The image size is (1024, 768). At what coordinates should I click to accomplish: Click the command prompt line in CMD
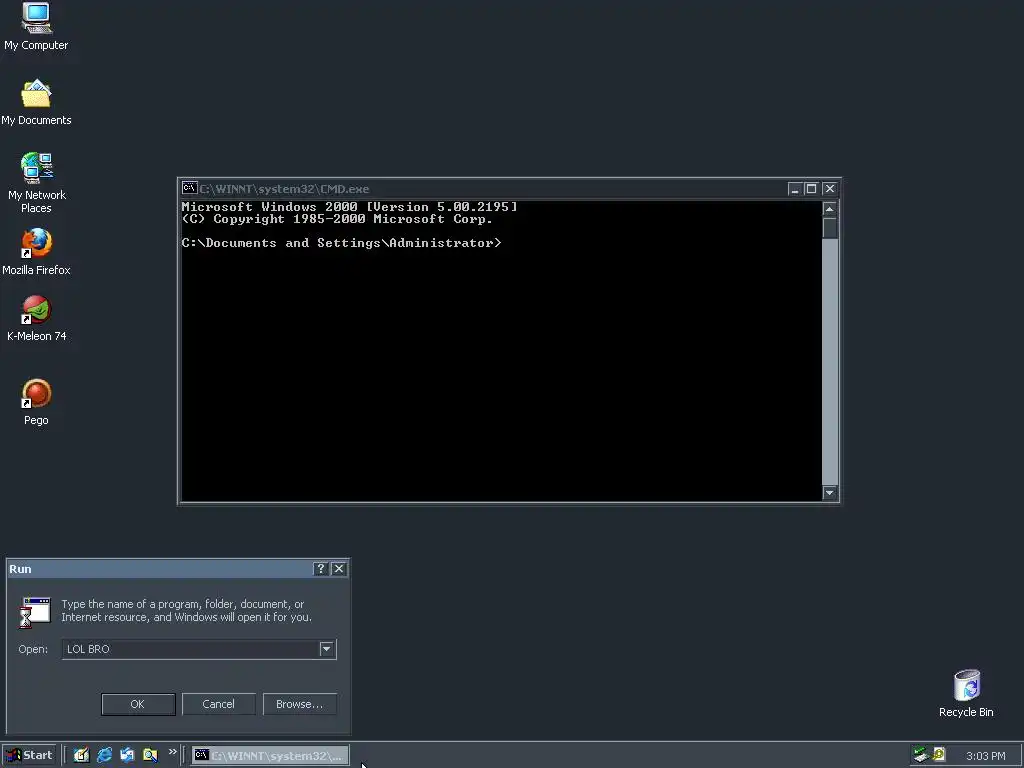click(x=342, y=243)
